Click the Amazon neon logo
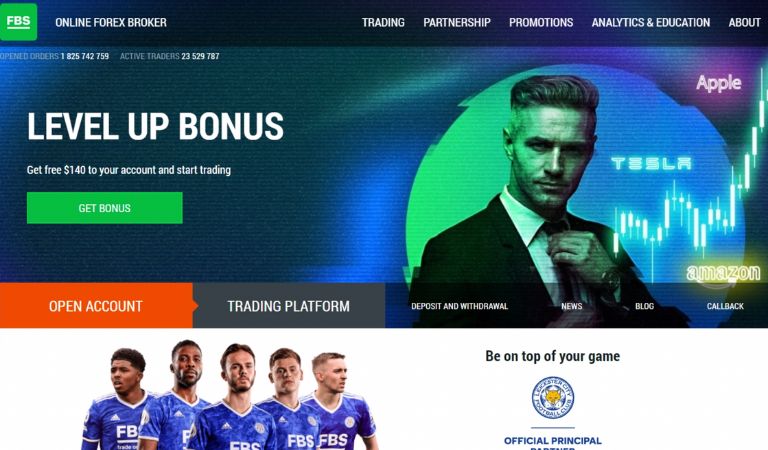The image size is (768, 450). [x=723, y=274]
